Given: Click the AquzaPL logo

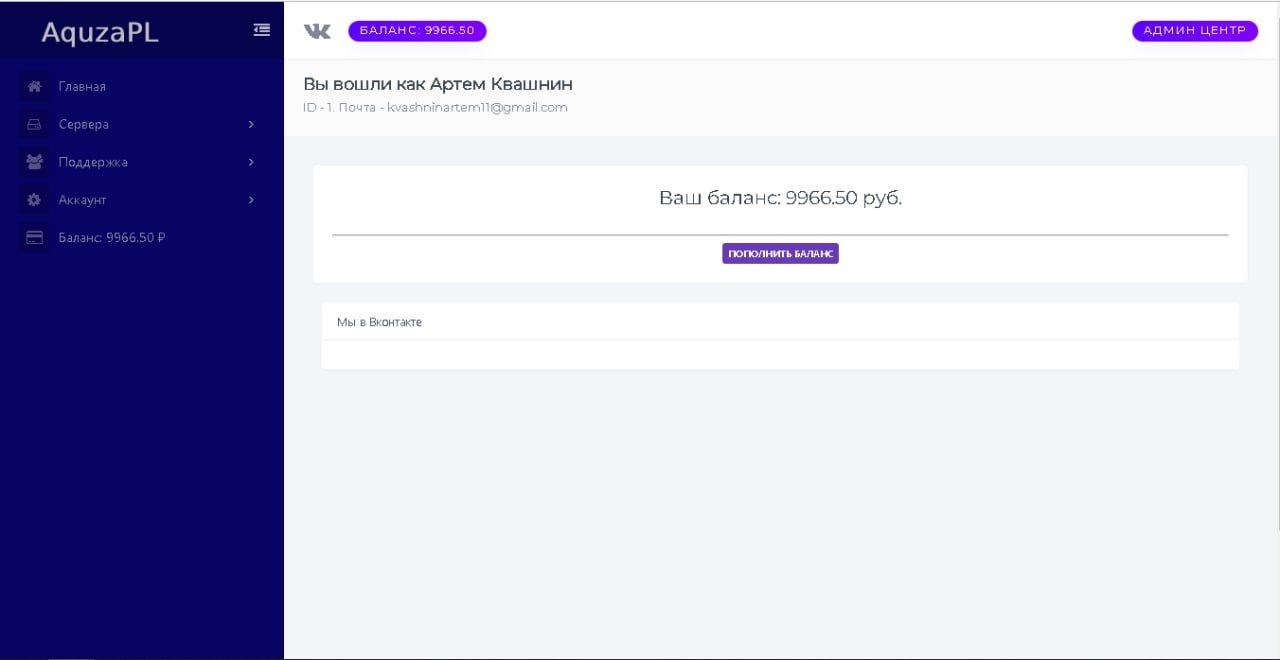Looking at the screenshot, I should coord(100,33).
